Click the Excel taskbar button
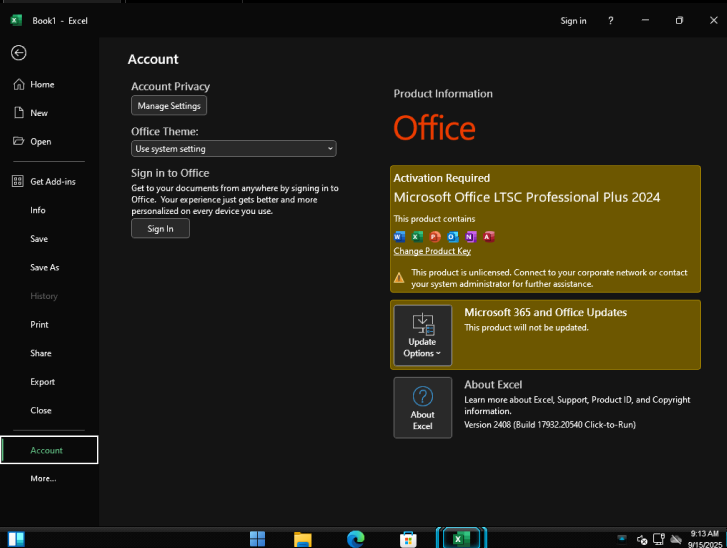Screen dimensions: 727x548 [461, 538]
